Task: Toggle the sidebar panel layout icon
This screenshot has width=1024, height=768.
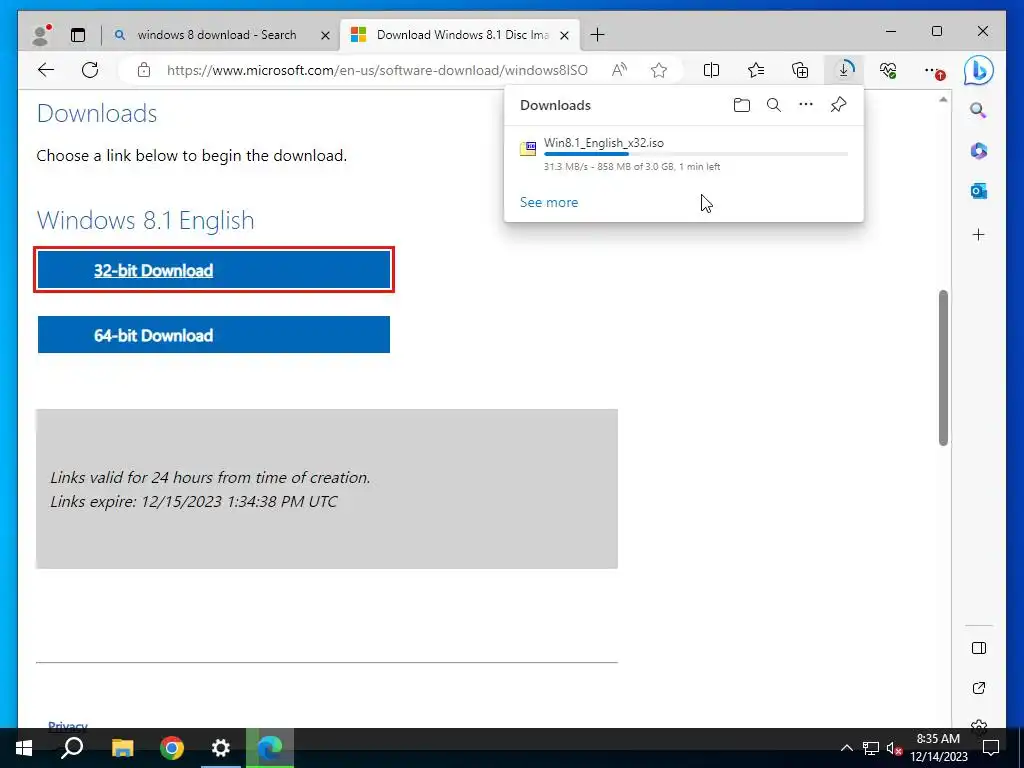Action: [978, 648]
